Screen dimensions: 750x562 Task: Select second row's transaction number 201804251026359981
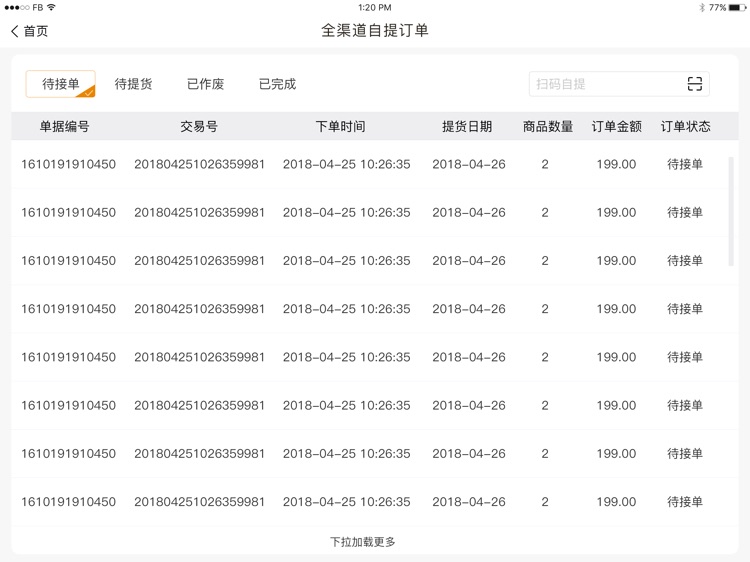(199, 212)
